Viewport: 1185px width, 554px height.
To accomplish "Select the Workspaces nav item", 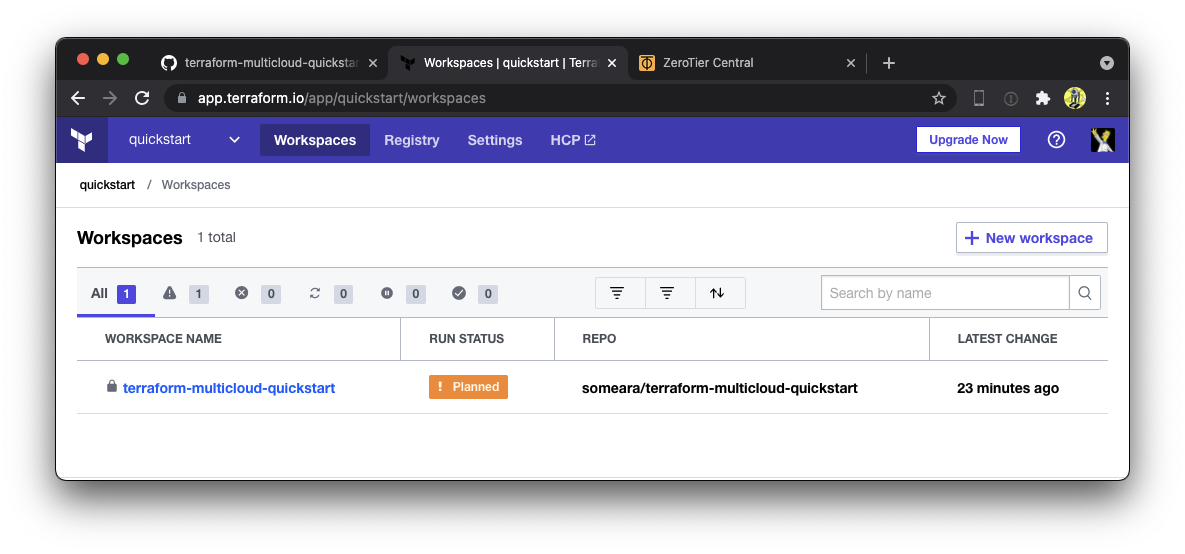I will tap(315, 140).
